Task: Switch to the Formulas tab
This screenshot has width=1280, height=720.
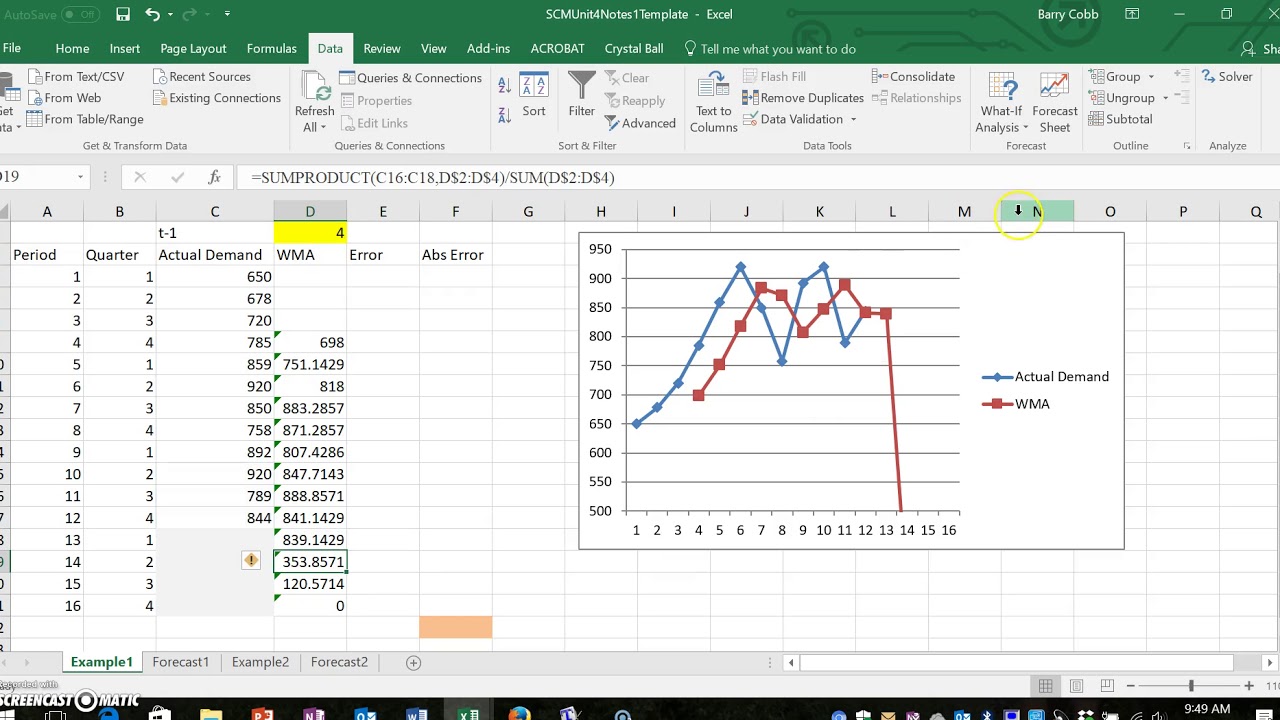Action: [271, 48]
